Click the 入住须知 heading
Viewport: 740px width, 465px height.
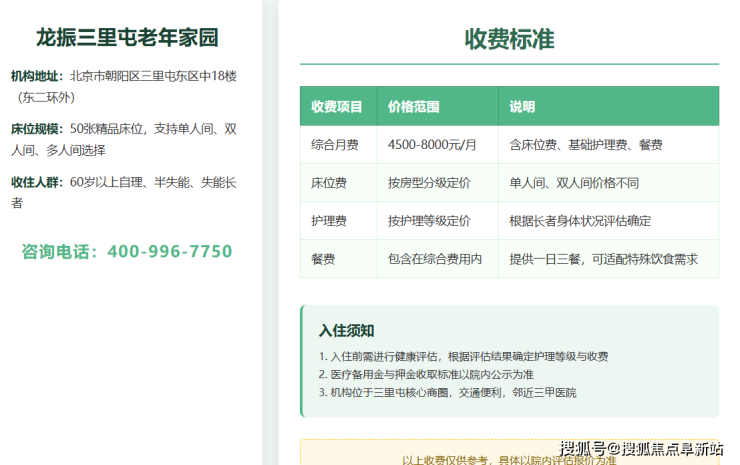tap(346, 330)
